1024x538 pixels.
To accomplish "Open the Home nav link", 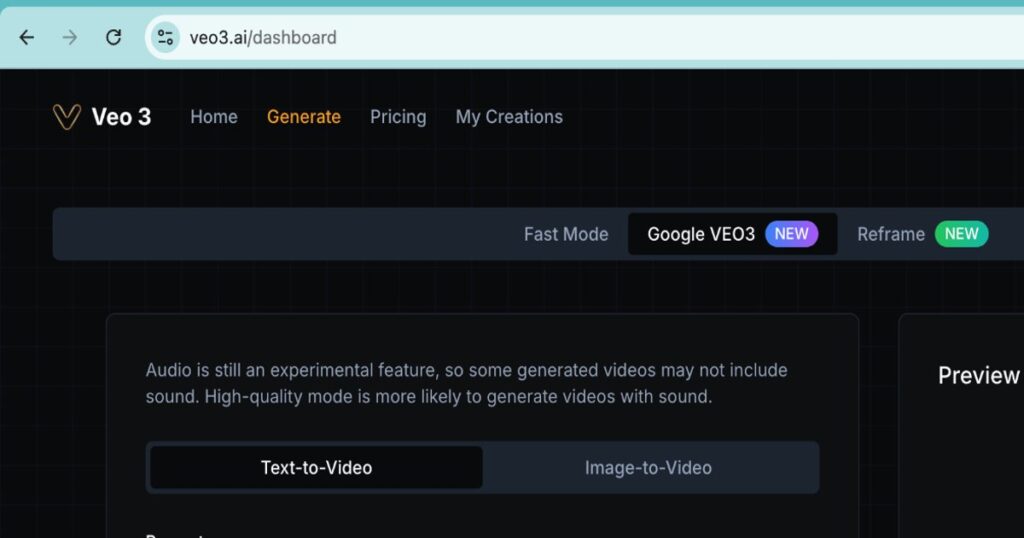I will click(x=214, y=117).
